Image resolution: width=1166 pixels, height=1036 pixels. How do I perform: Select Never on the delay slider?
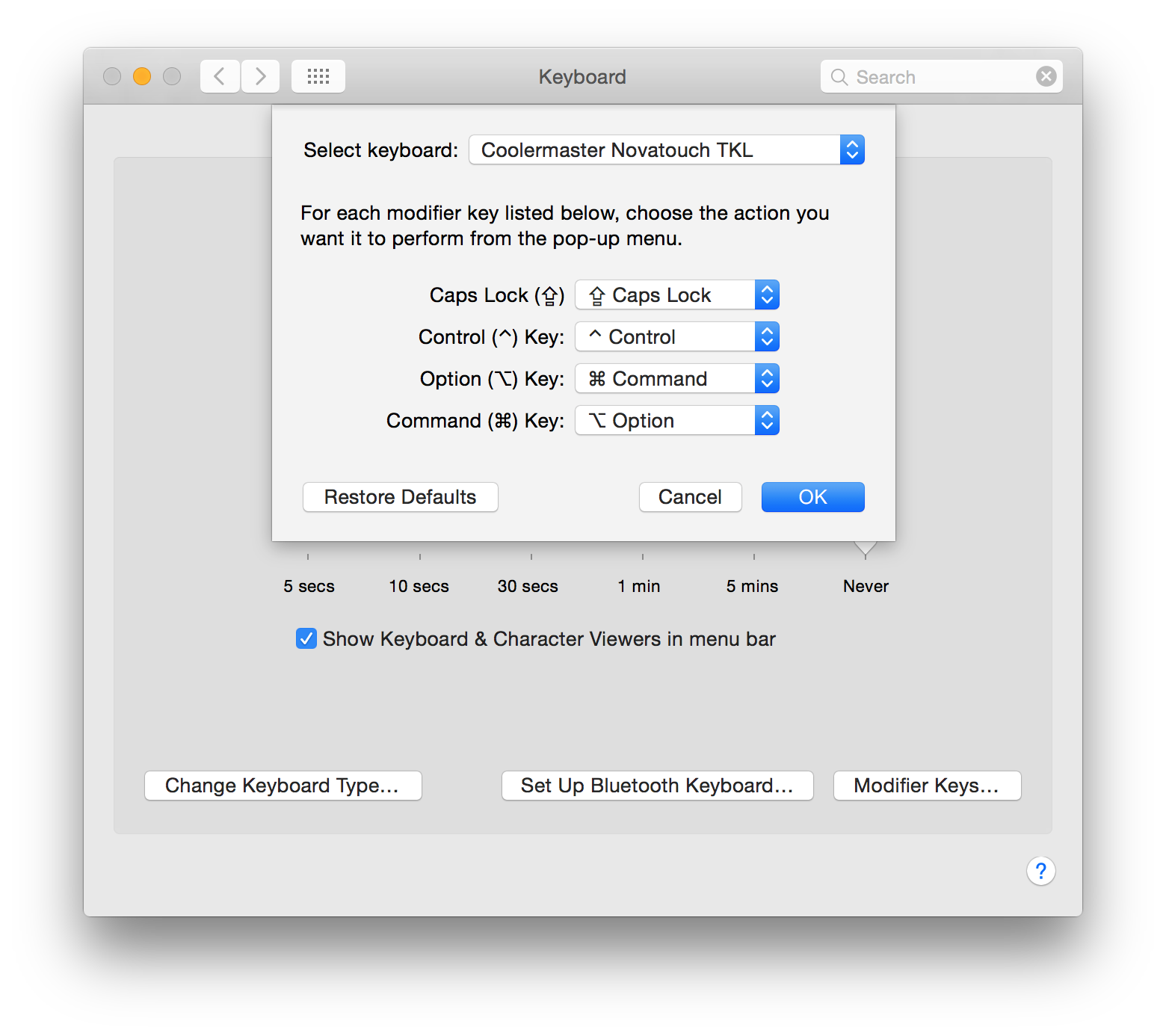(x=865, y=553)
